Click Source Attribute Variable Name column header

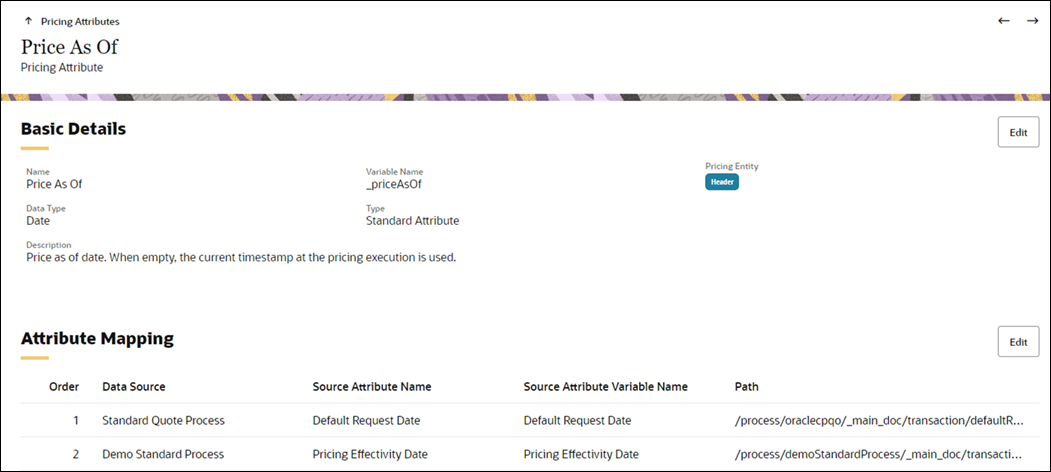[x=605, y=386]
